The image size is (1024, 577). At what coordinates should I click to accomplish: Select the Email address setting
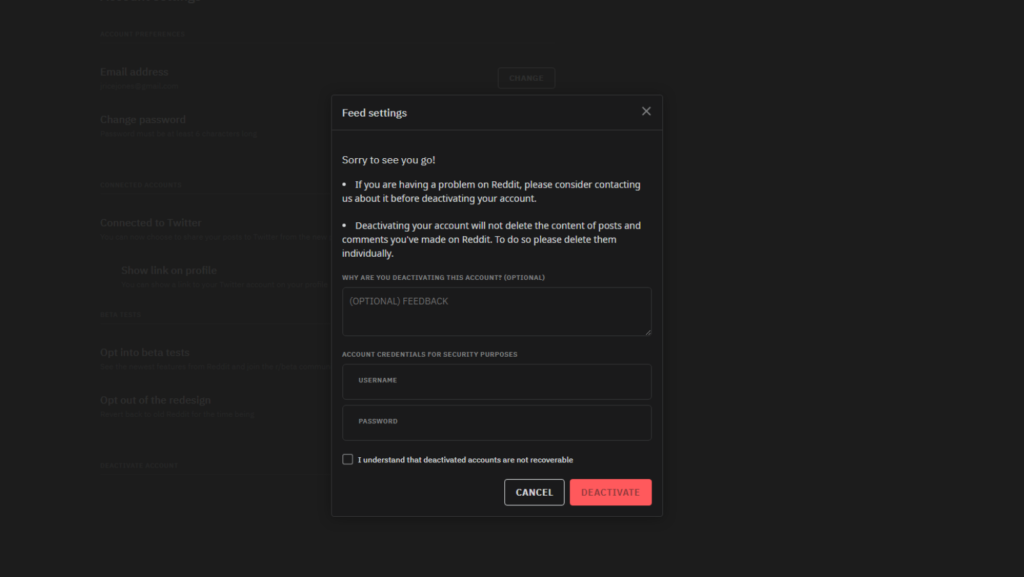point(134,72)
